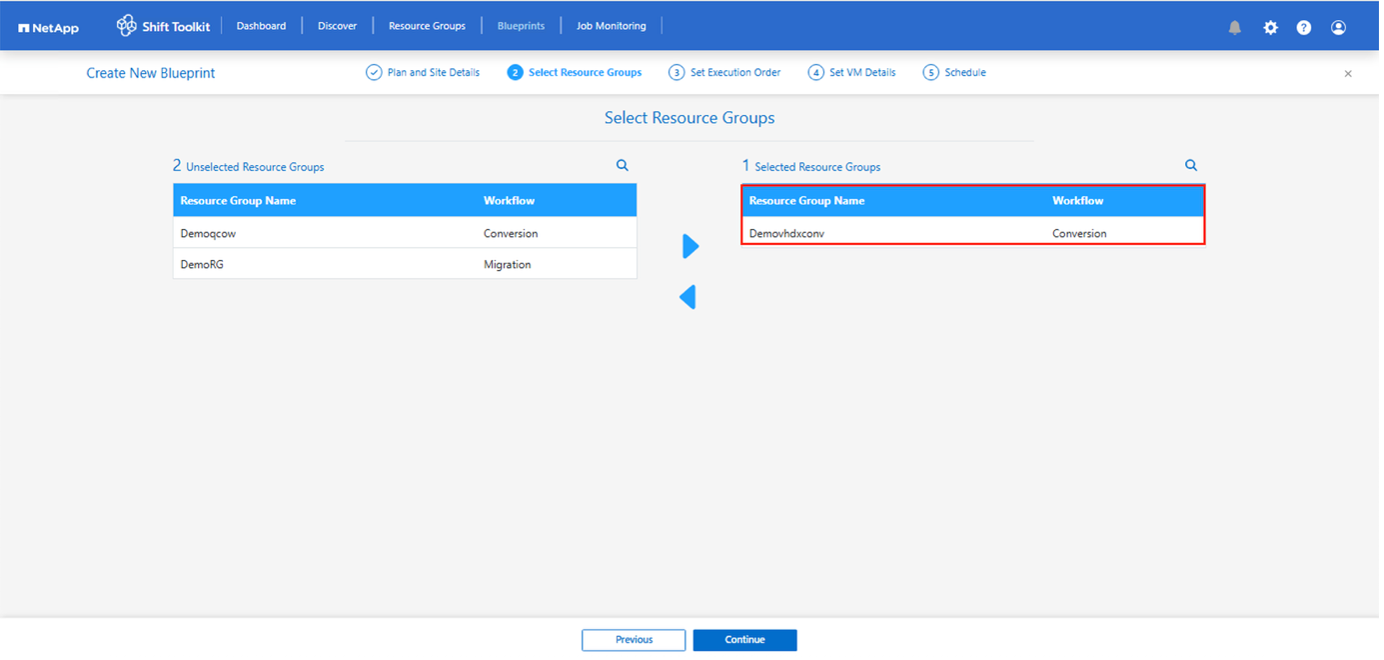Select the Demovhdxconv selected row

click(972, 233)
